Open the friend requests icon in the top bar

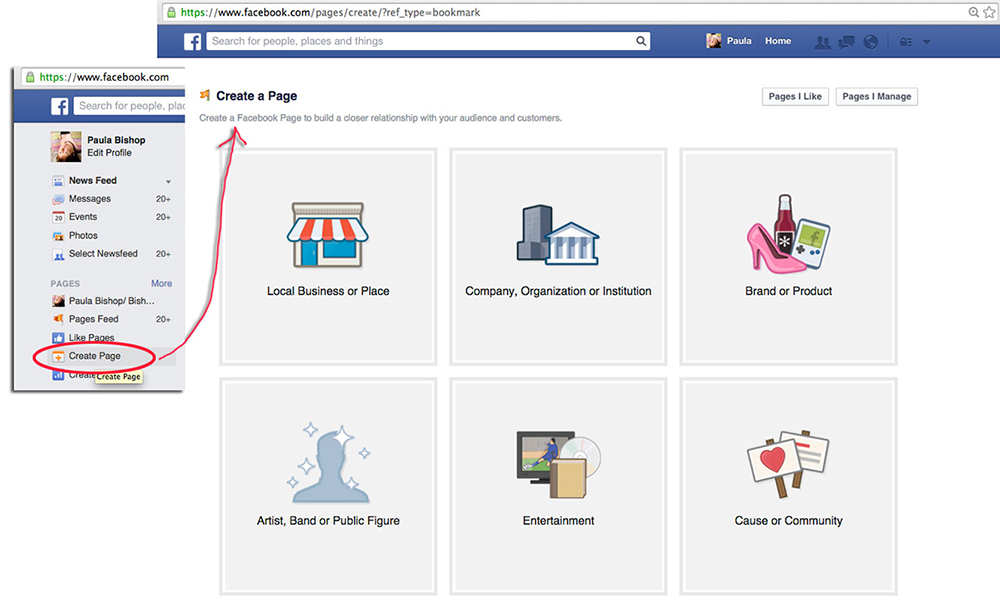click(x=823, y=42)
